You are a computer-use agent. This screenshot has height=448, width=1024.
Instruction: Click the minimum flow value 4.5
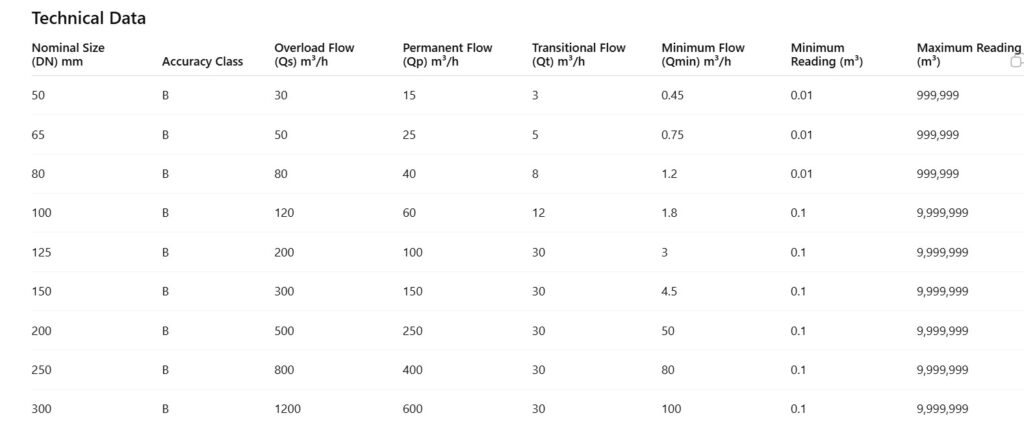click(669, 291)
